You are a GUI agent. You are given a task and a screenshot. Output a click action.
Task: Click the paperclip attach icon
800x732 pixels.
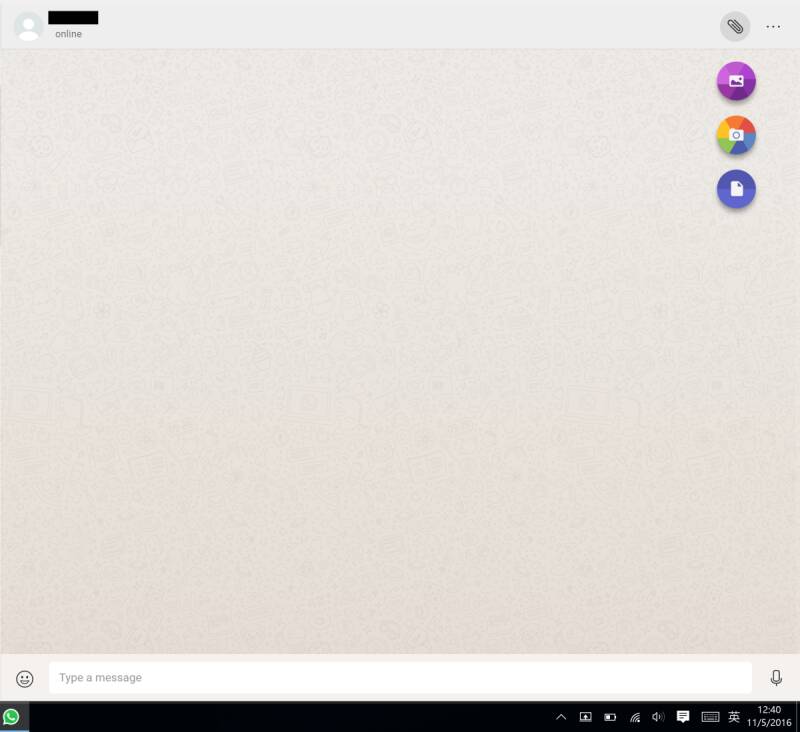[x=735, y=27]
